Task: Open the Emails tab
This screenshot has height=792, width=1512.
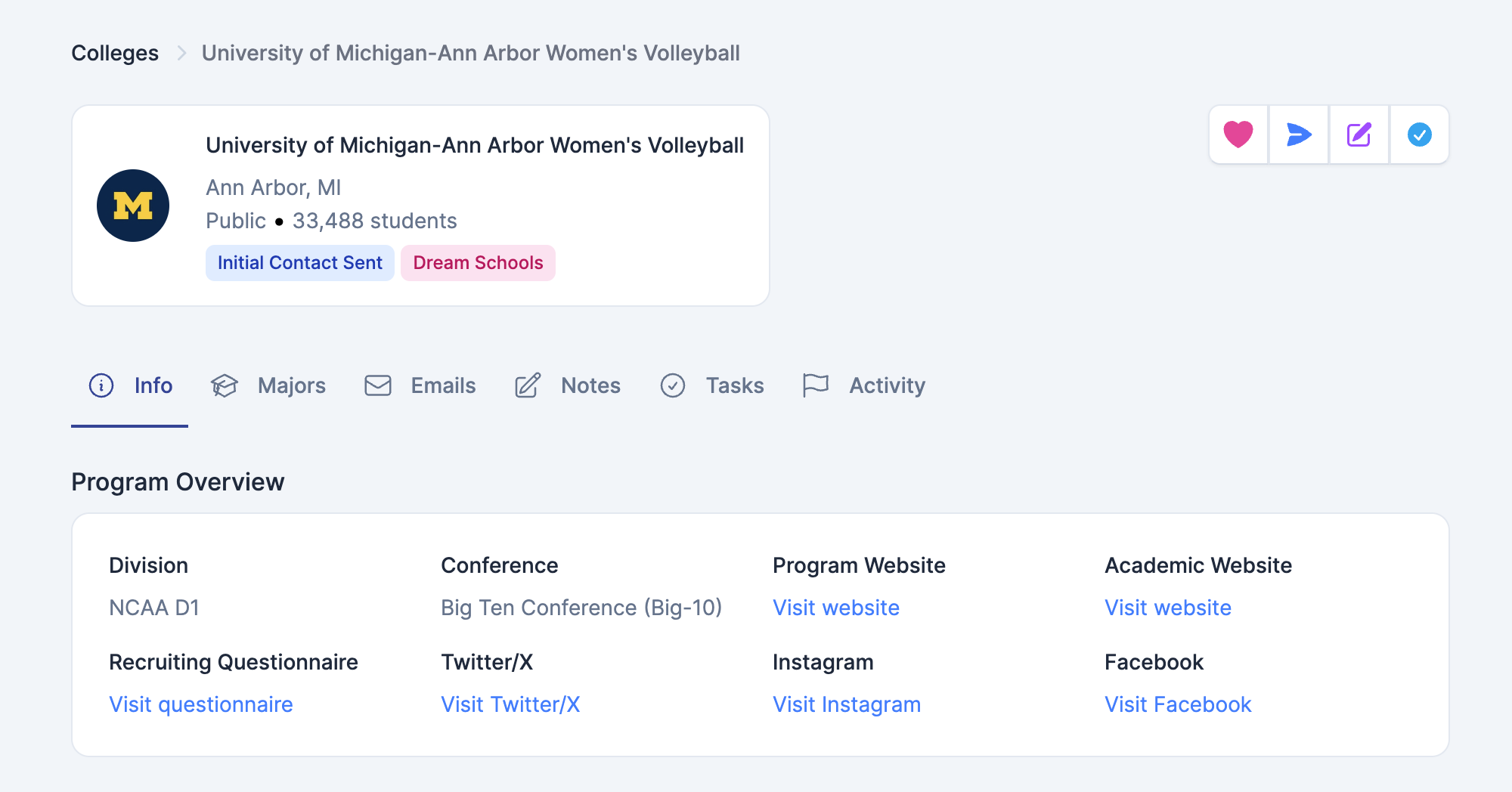Action: click(x=420, y=385)
